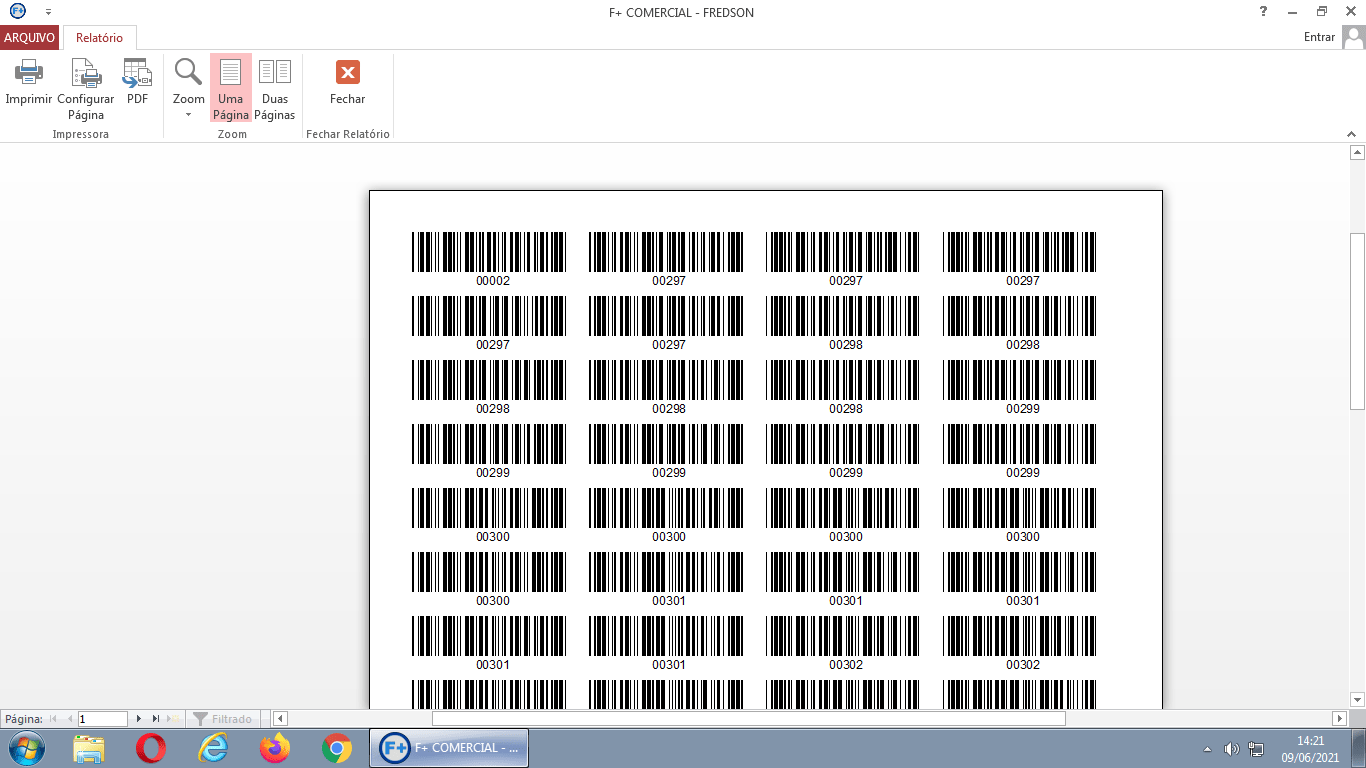Jump to the last page arrow

click(156, 719)
